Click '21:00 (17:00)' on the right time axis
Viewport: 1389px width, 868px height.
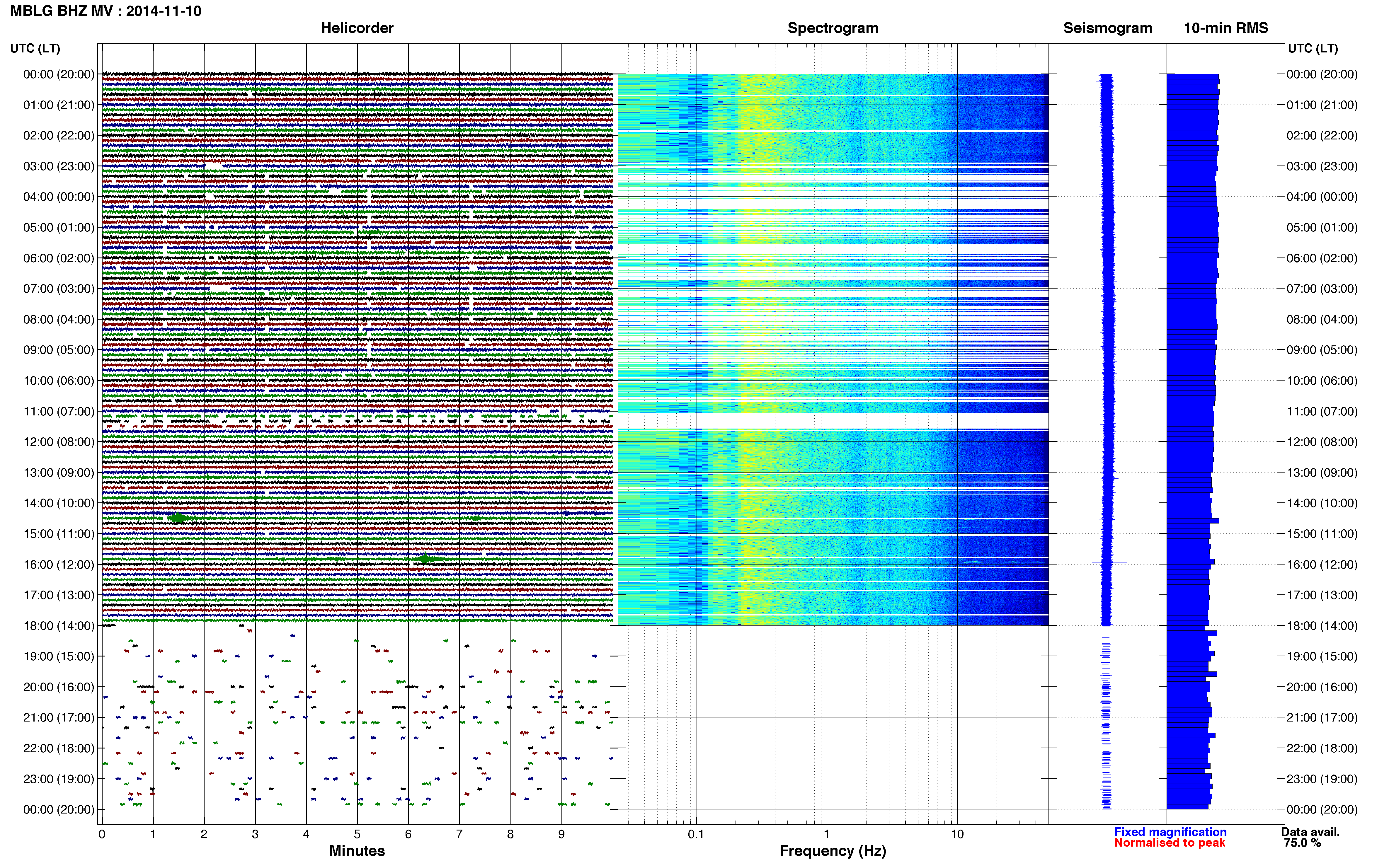click(x=1322, y=718)
